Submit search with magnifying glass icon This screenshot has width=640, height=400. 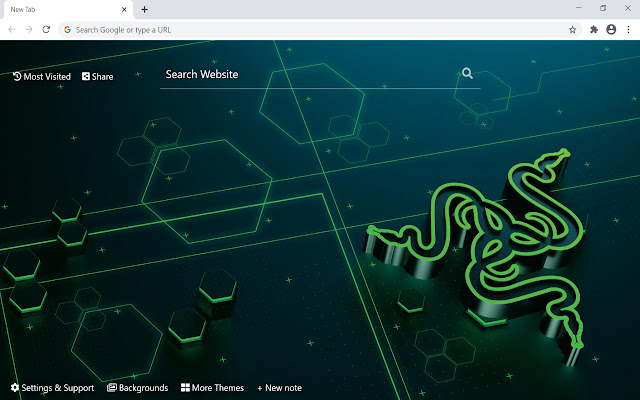(467, 73)
